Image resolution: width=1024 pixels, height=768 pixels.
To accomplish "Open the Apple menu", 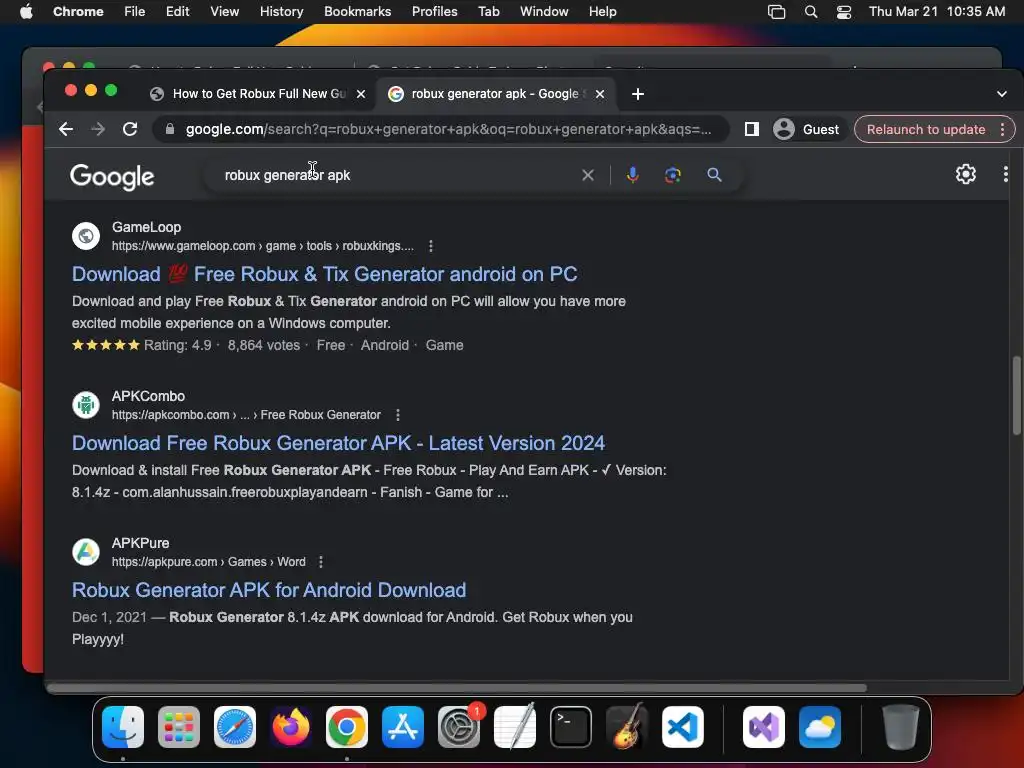I will pyautogui.click(x=26, y=11).
